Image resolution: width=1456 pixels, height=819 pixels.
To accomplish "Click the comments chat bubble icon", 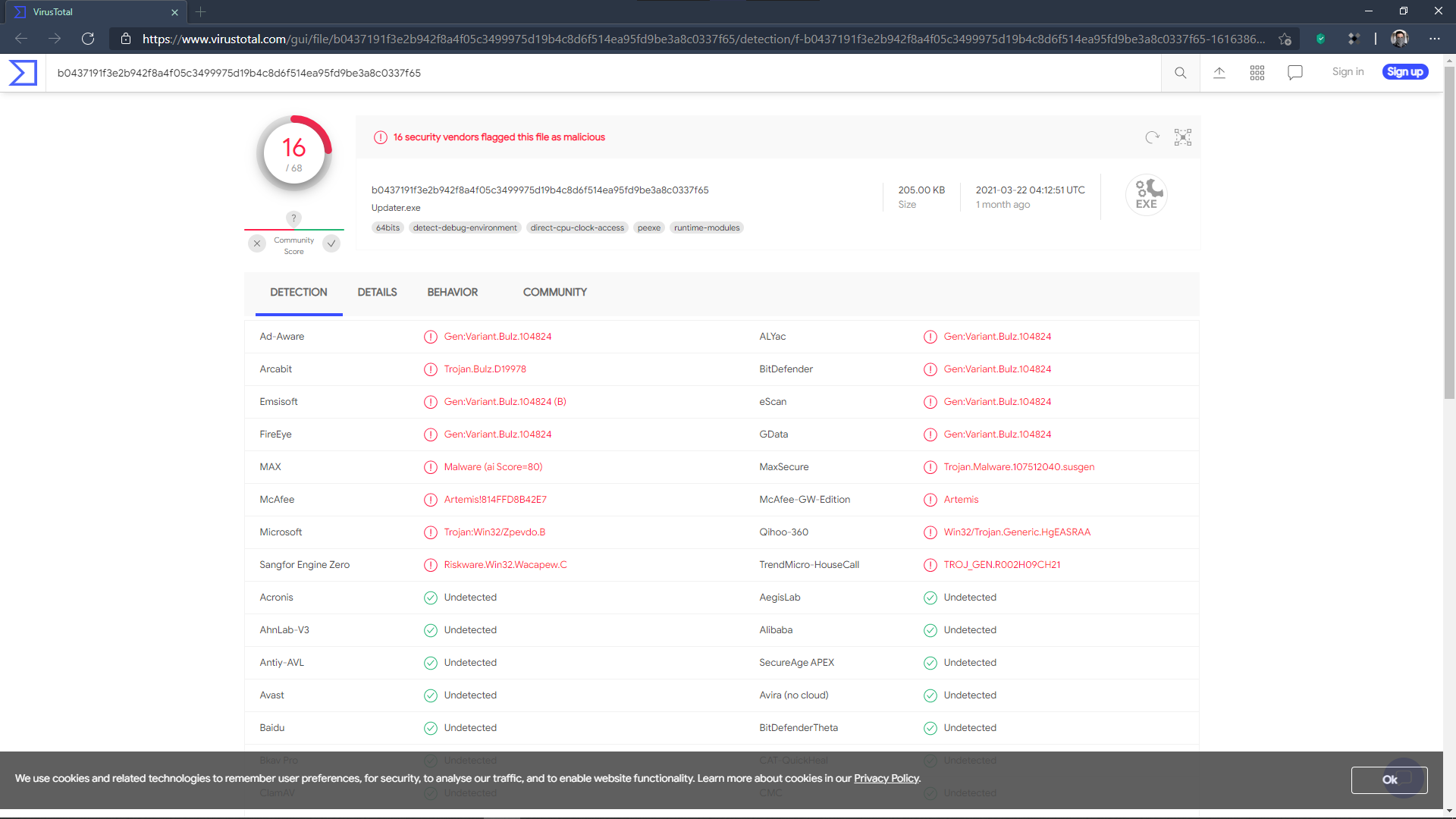I will [1295, 73].
